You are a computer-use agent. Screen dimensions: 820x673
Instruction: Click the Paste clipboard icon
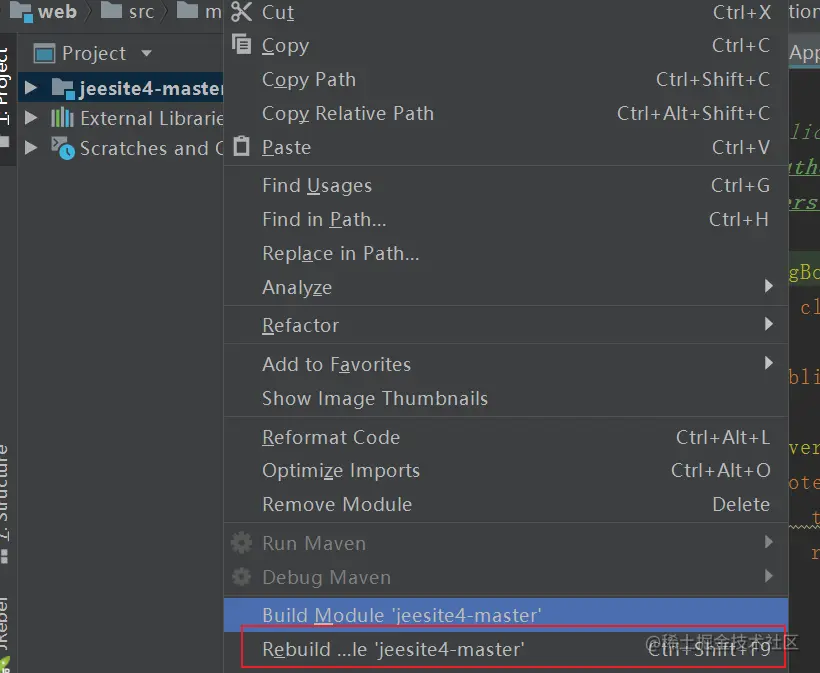coord(241,146)
